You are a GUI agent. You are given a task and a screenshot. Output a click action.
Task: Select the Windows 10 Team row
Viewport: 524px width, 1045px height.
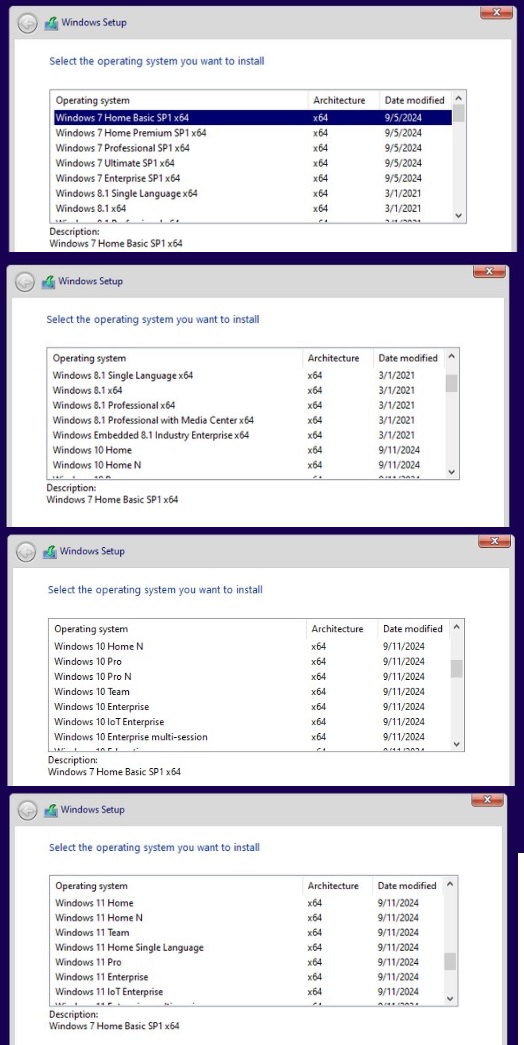pyautogui.click(x=251, y=691)
